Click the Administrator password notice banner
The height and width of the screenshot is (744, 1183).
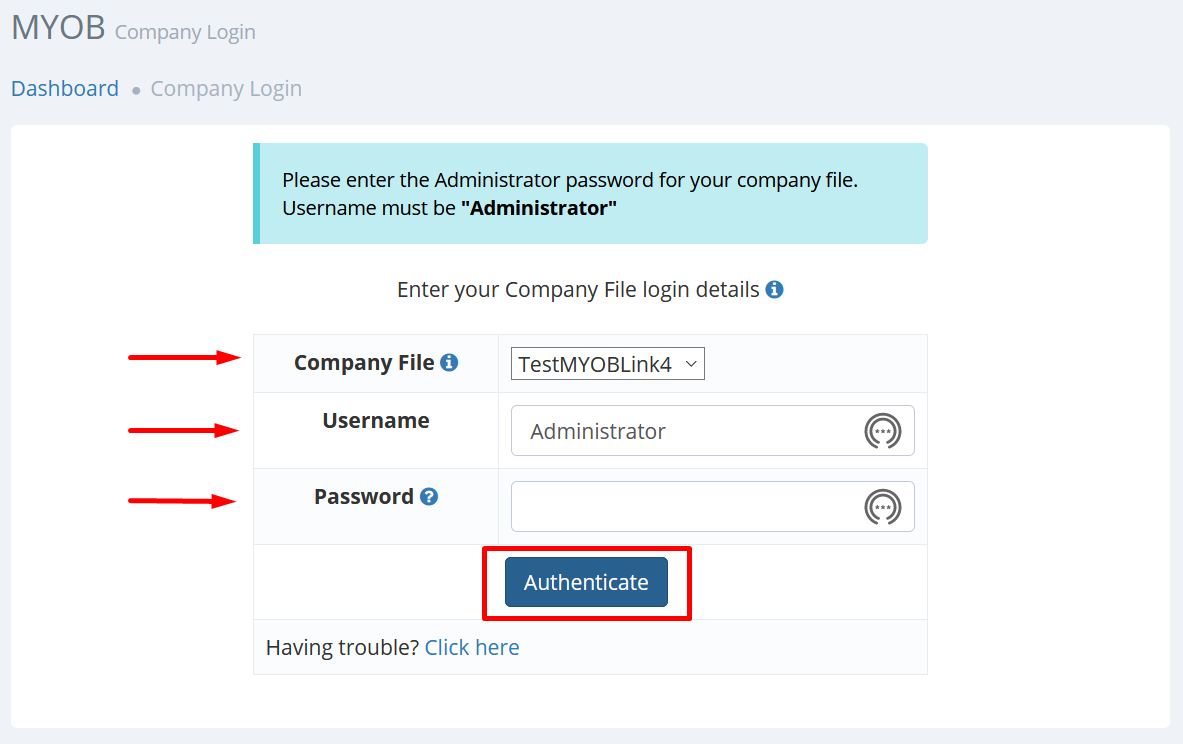[590, 194]
